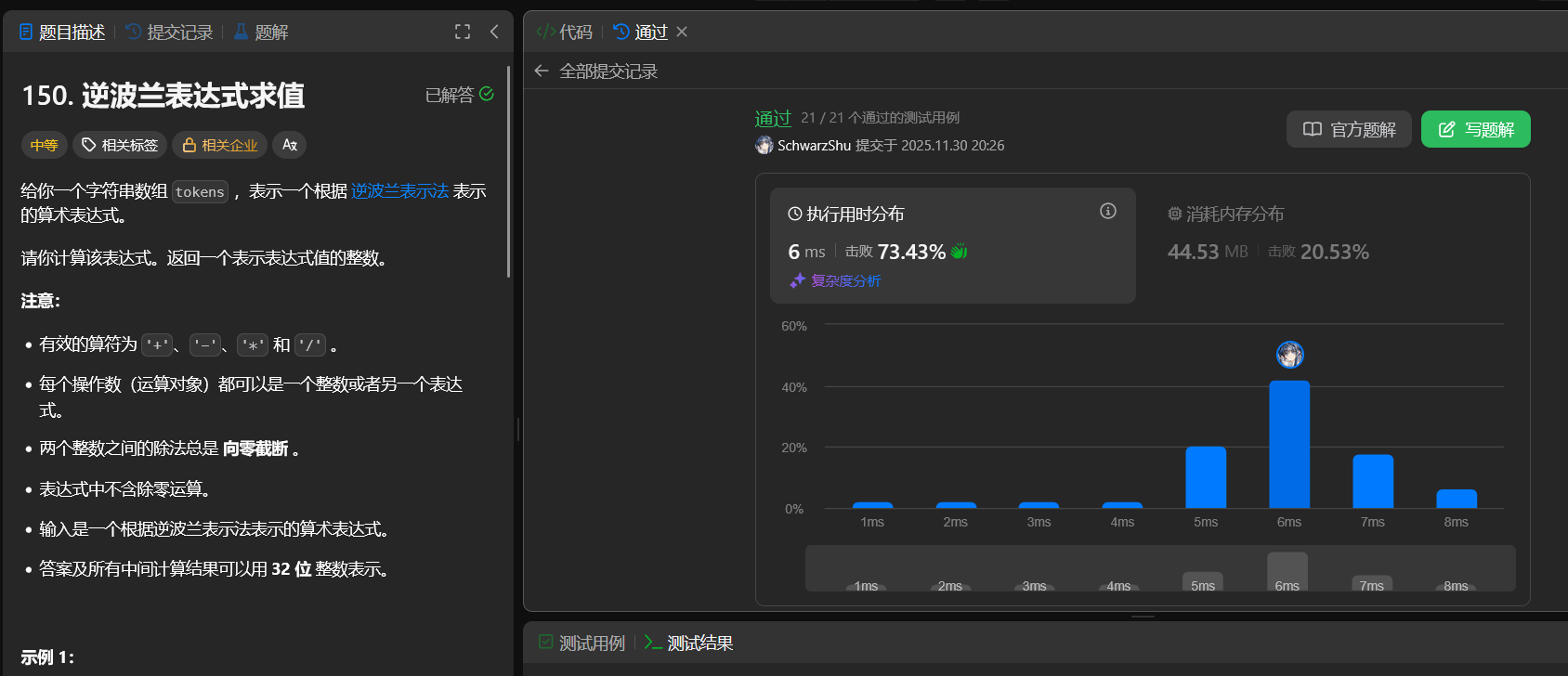Open the 逆波兰表示法 link
The height and width of the screenshot is (676, 1568).
[399, 191]
